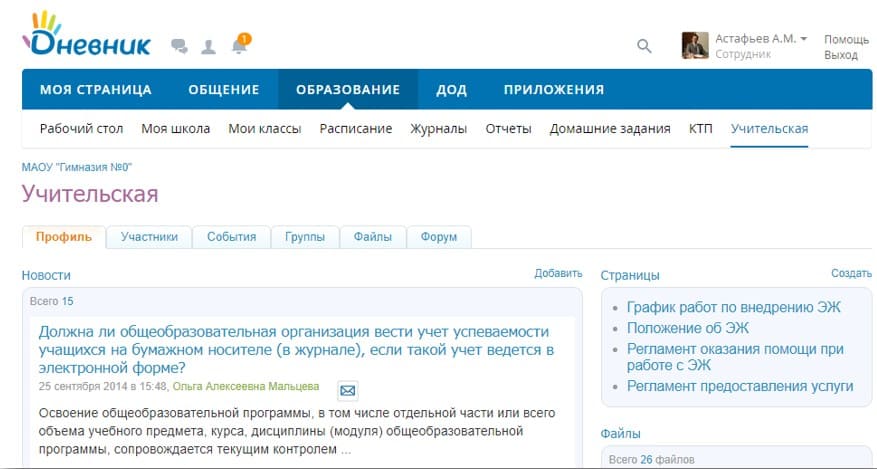Open notifications bell icon
The image size is (877, 469).
pyautogui.click(x=239, y=45)
